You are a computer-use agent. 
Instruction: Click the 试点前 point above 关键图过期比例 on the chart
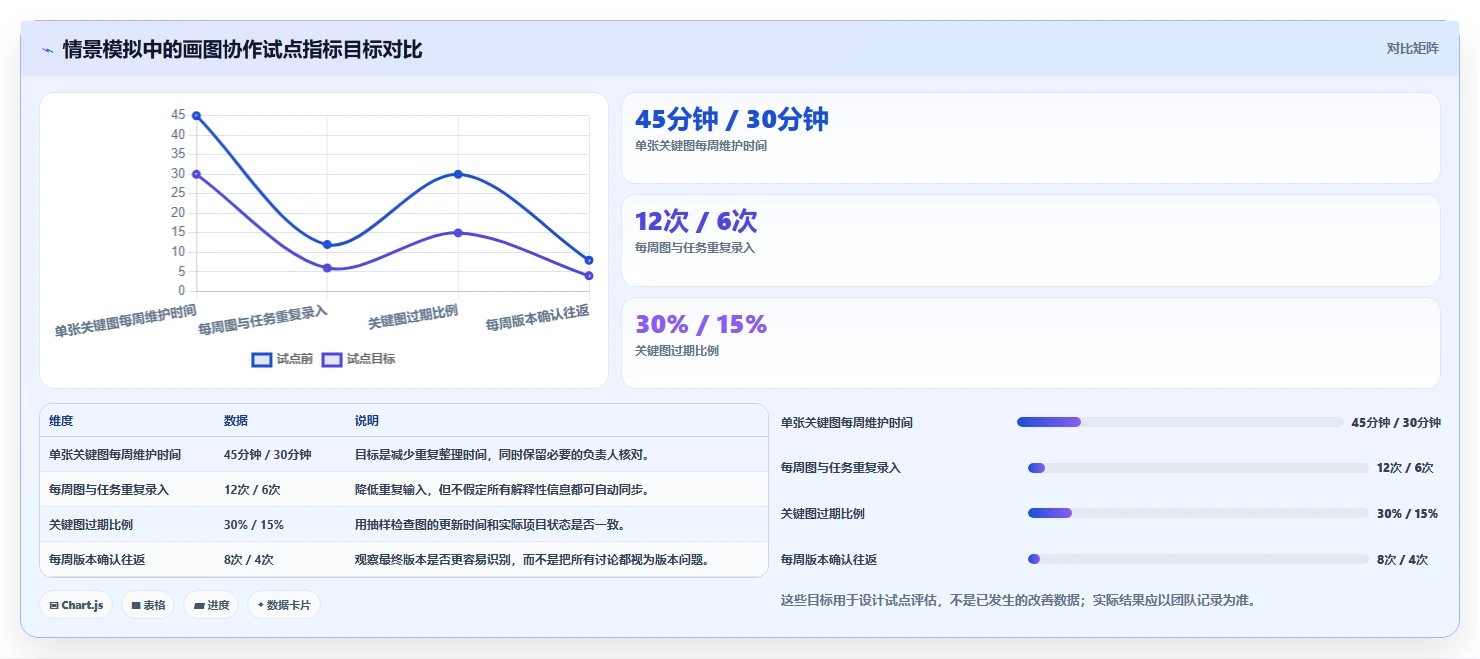[x=458, y=174]
